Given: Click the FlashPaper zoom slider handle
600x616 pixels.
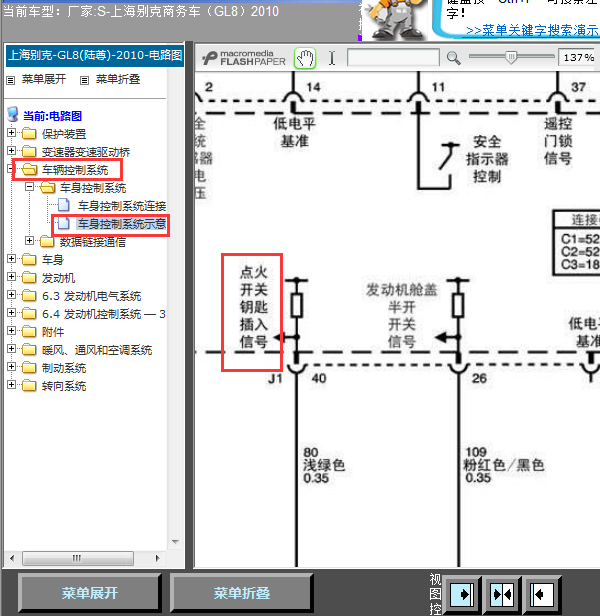Looking at the screenshot, I should (511, 58).
